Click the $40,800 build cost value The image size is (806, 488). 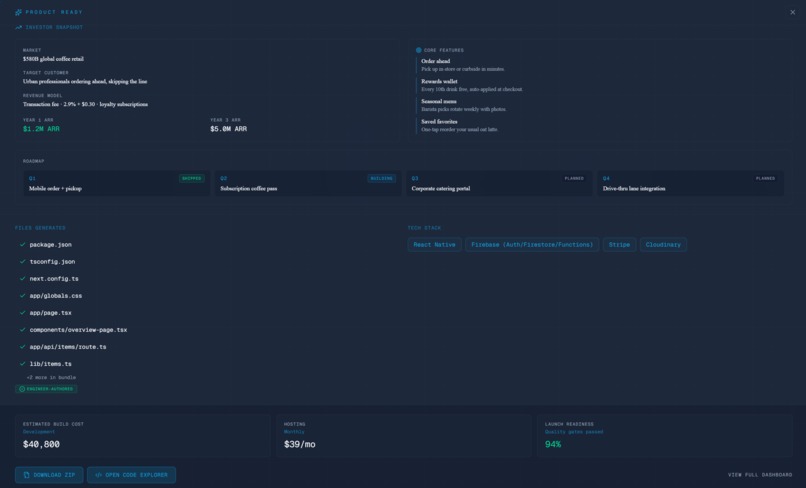[41, 444]
